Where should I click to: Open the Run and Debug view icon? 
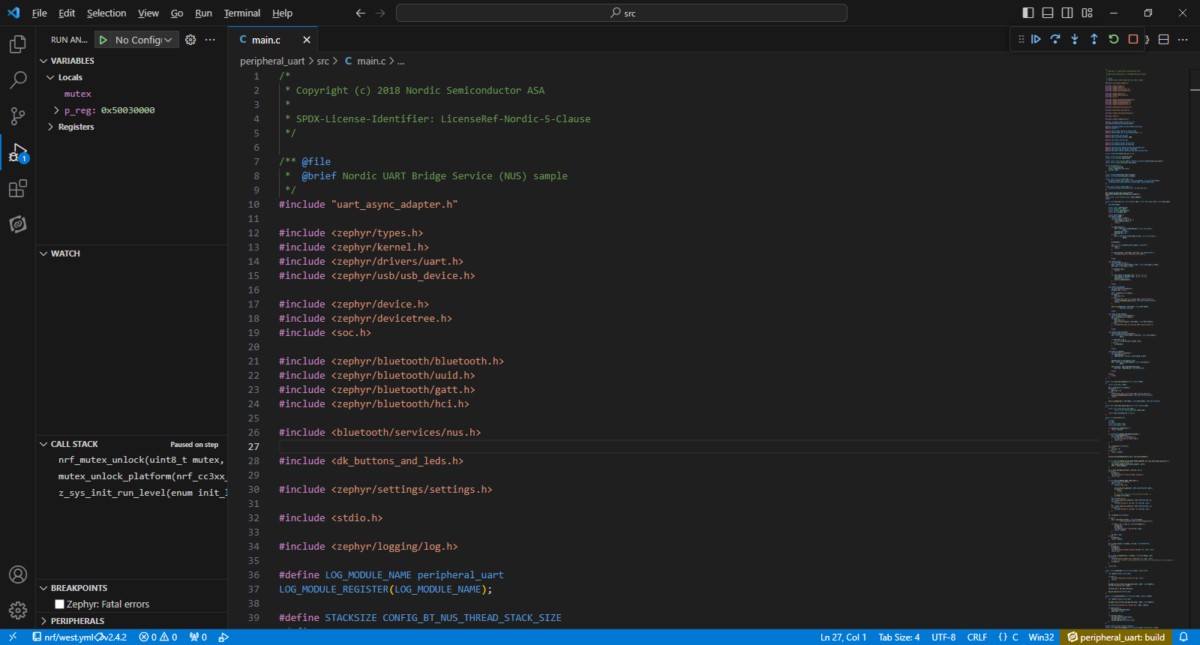point(18,153)
